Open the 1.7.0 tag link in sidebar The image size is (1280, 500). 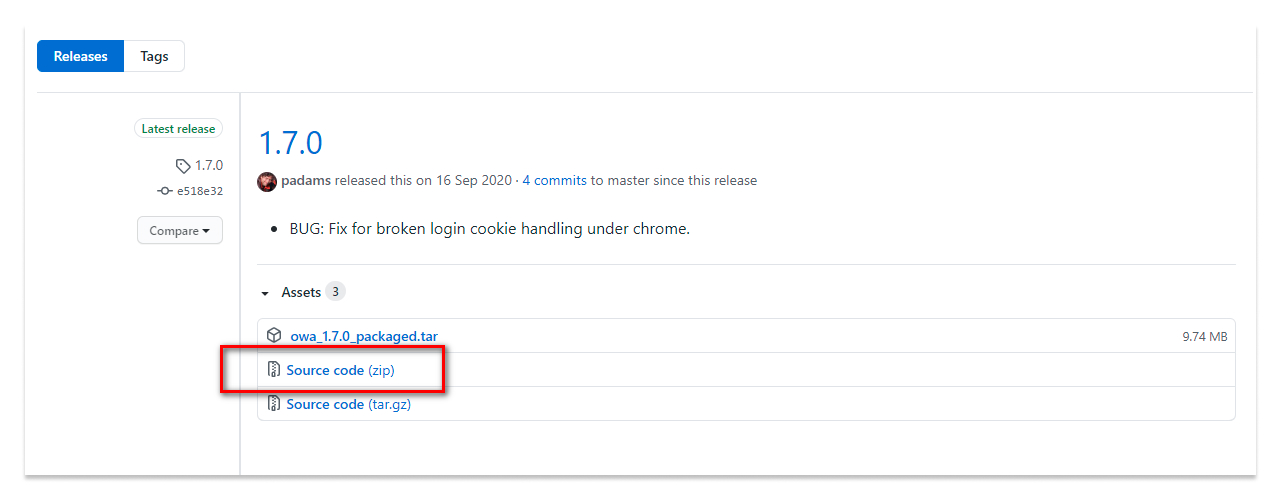(x=209, y=166)
